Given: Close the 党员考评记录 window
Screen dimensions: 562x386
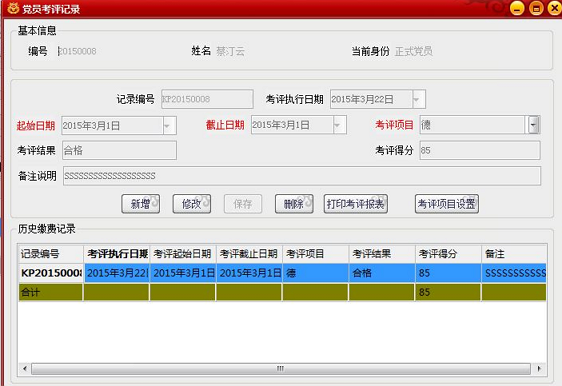Looking at the screenshot, I should 555,9.
